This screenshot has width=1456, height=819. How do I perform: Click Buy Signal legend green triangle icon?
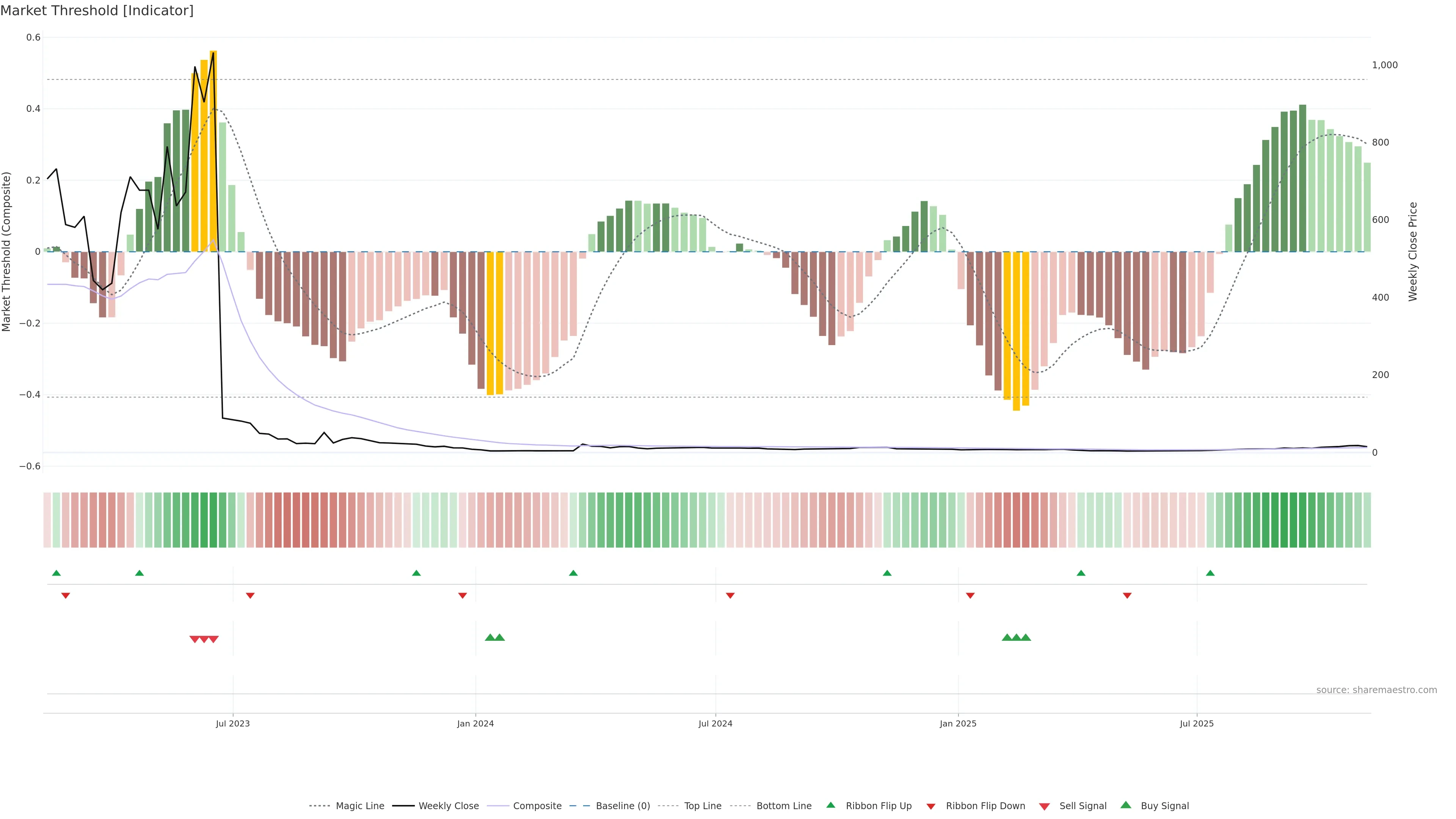coord(1126,805)
